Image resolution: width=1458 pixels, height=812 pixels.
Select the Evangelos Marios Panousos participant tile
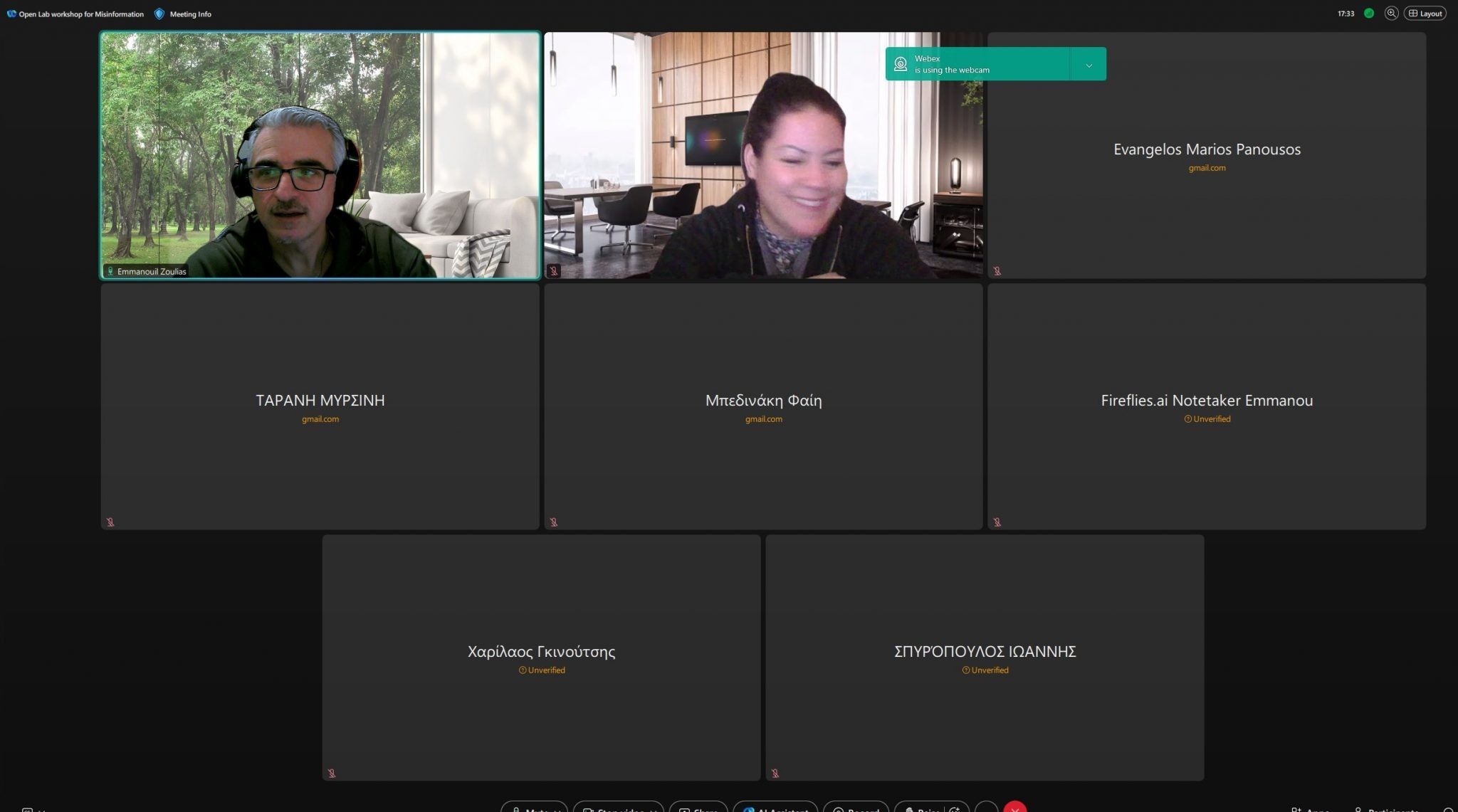click(1207, 155)
